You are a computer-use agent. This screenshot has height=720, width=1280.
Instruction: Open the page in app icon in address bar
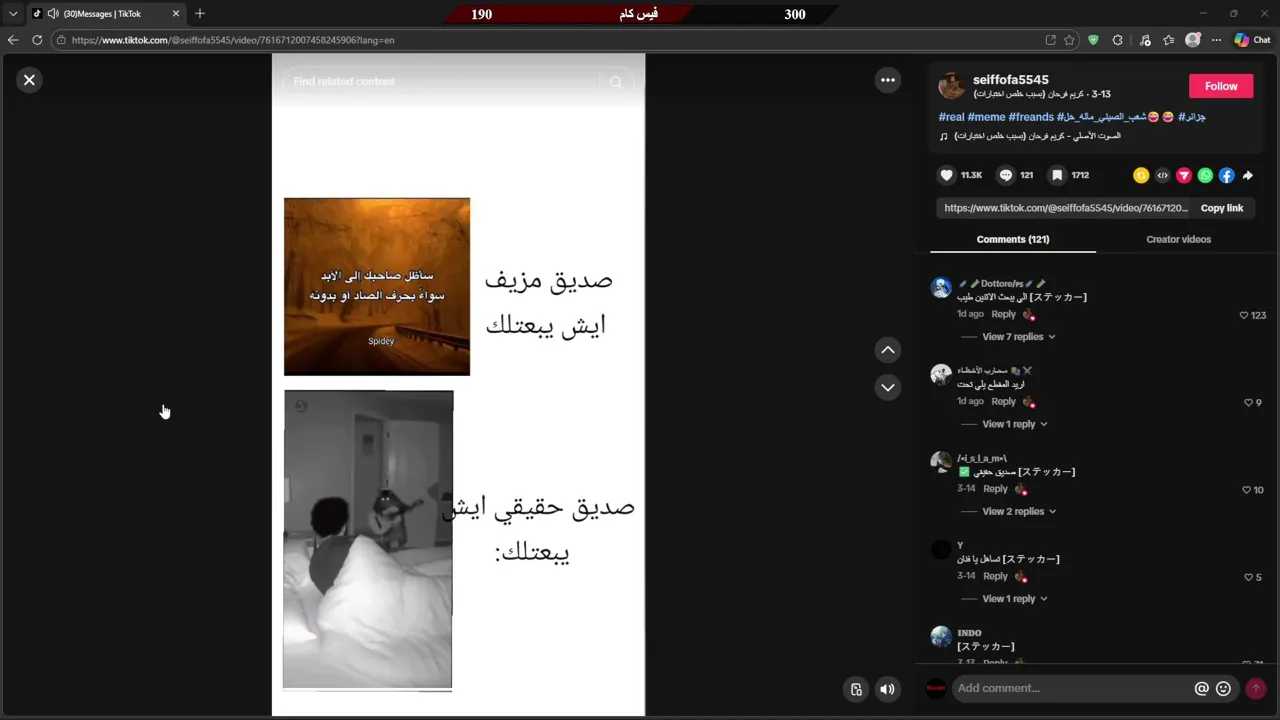[x=1050, y=40]
